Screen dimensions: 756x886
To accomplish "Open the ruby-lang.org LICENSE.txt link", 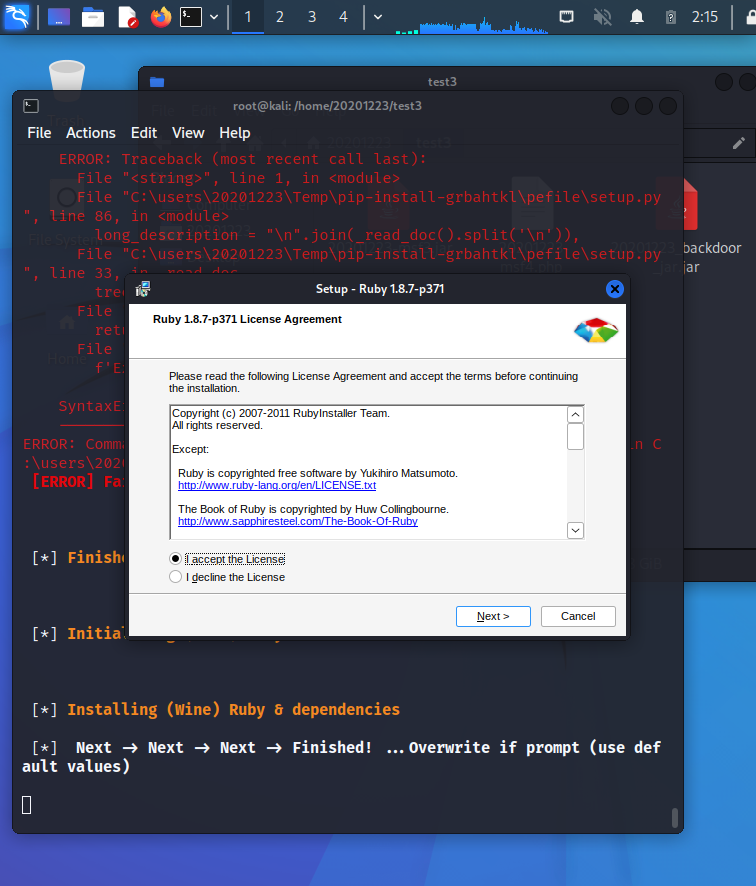I will click(277, 485).
